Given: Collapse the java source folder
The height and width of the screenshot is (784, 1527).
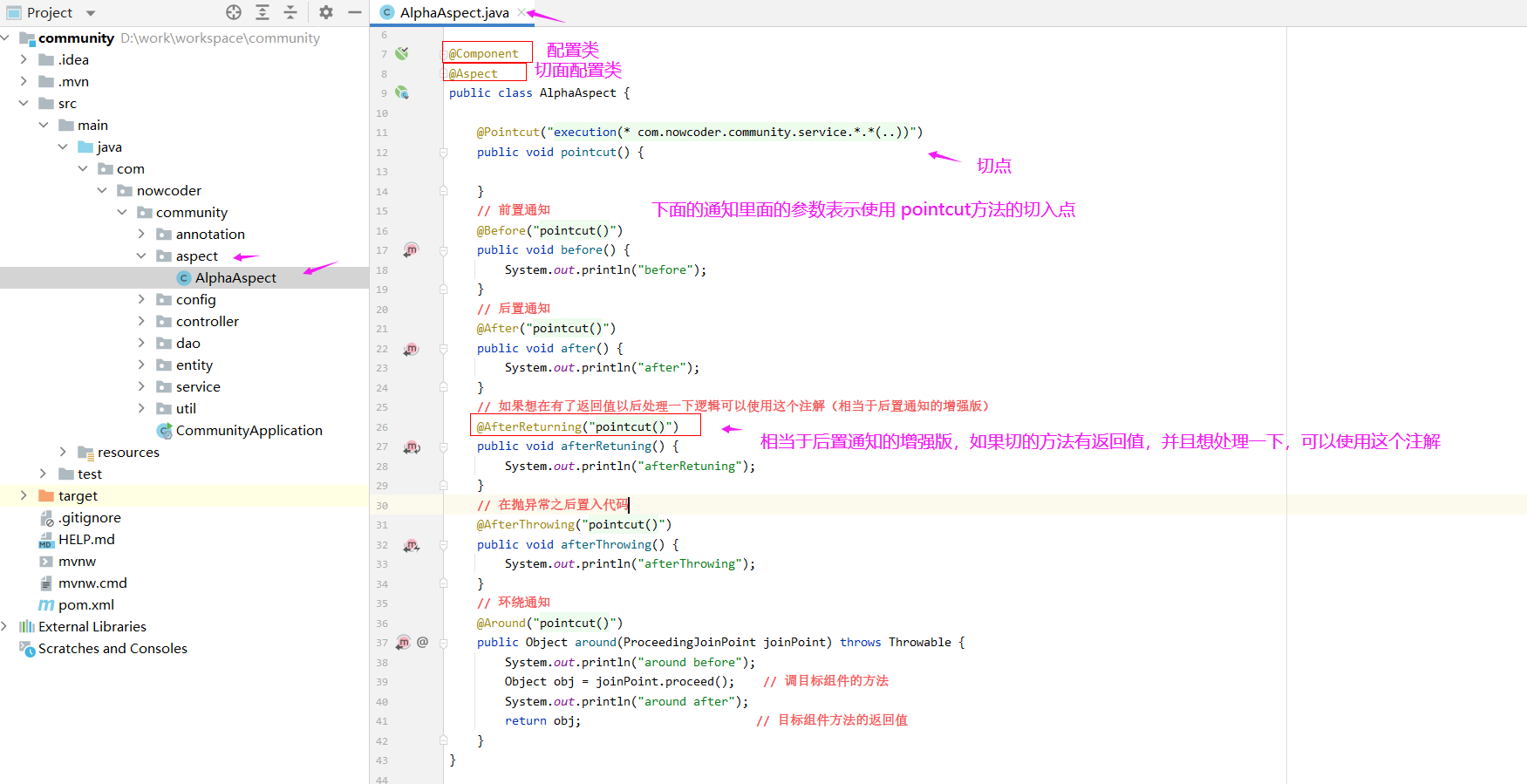Looking at the screenshot, I should pos(63,147).
